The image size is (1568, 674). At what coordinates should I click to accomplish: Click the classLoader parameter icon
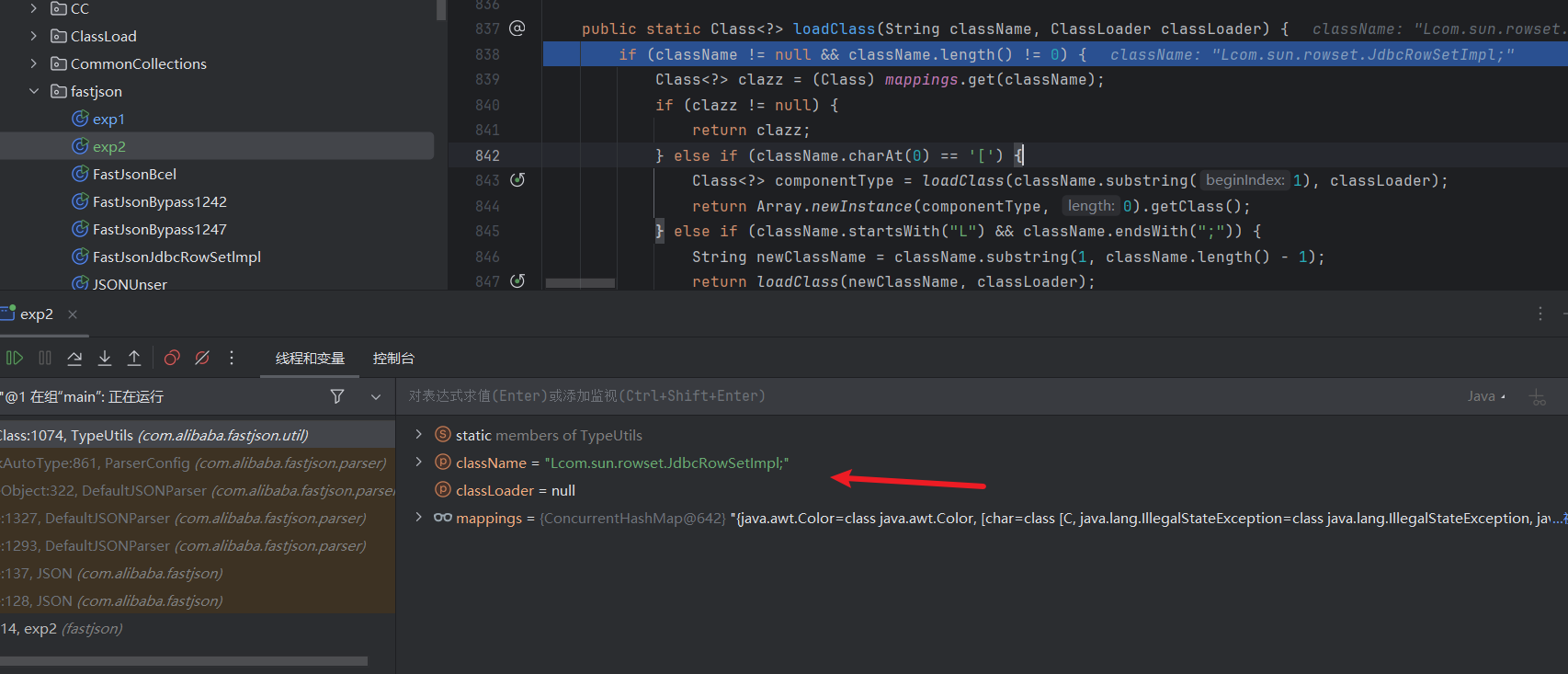443,489
